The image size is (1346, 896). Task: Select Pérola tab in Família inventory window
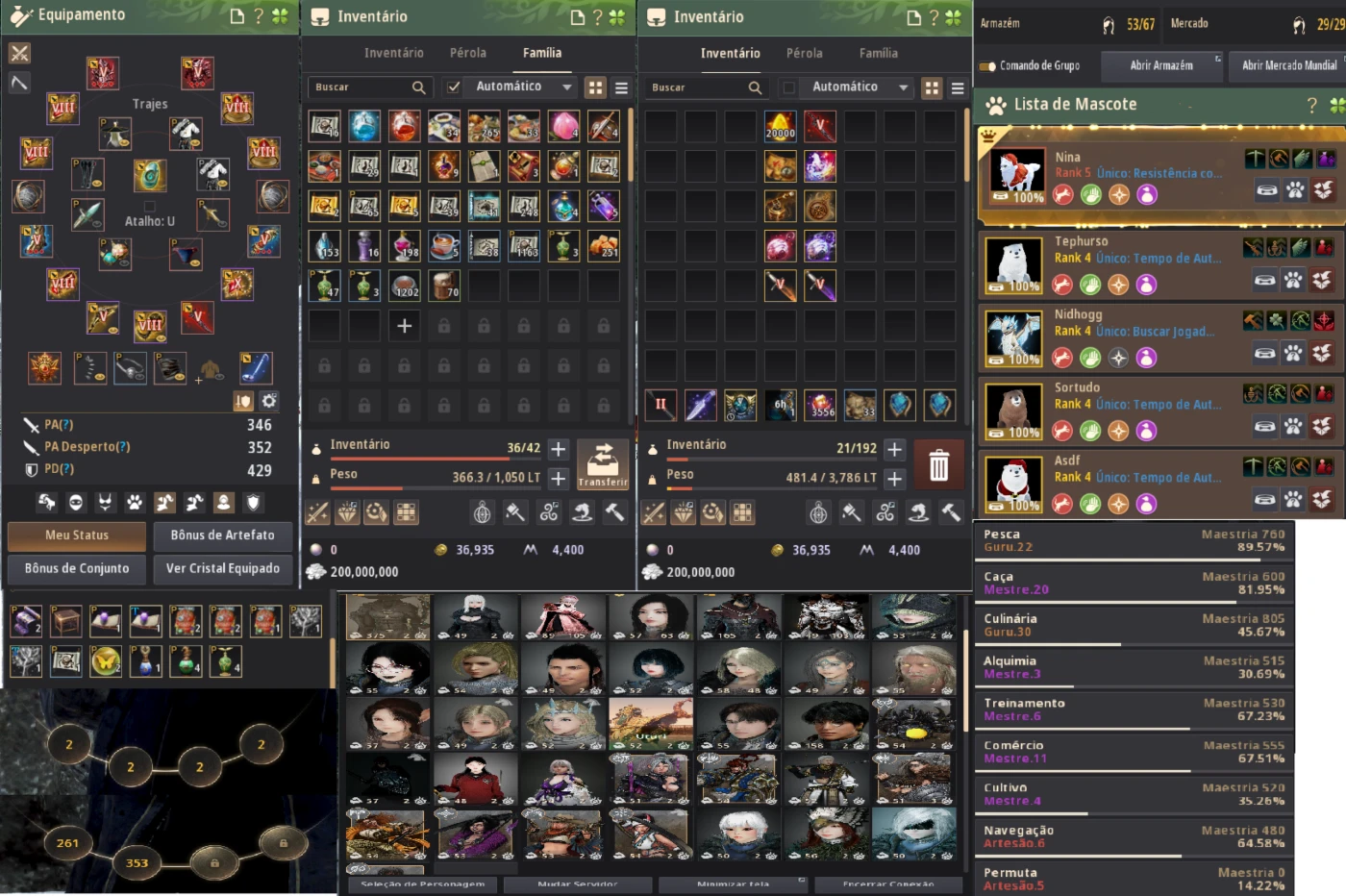click(468, 54)
